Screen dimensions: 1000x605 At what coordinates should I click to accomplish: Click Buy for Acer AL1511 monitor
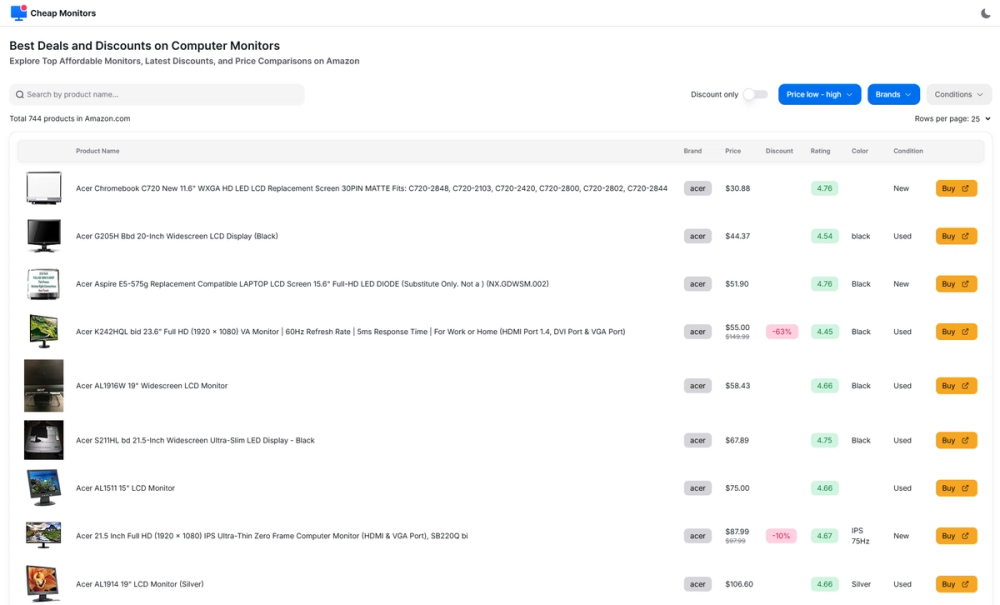click(956, 488)
